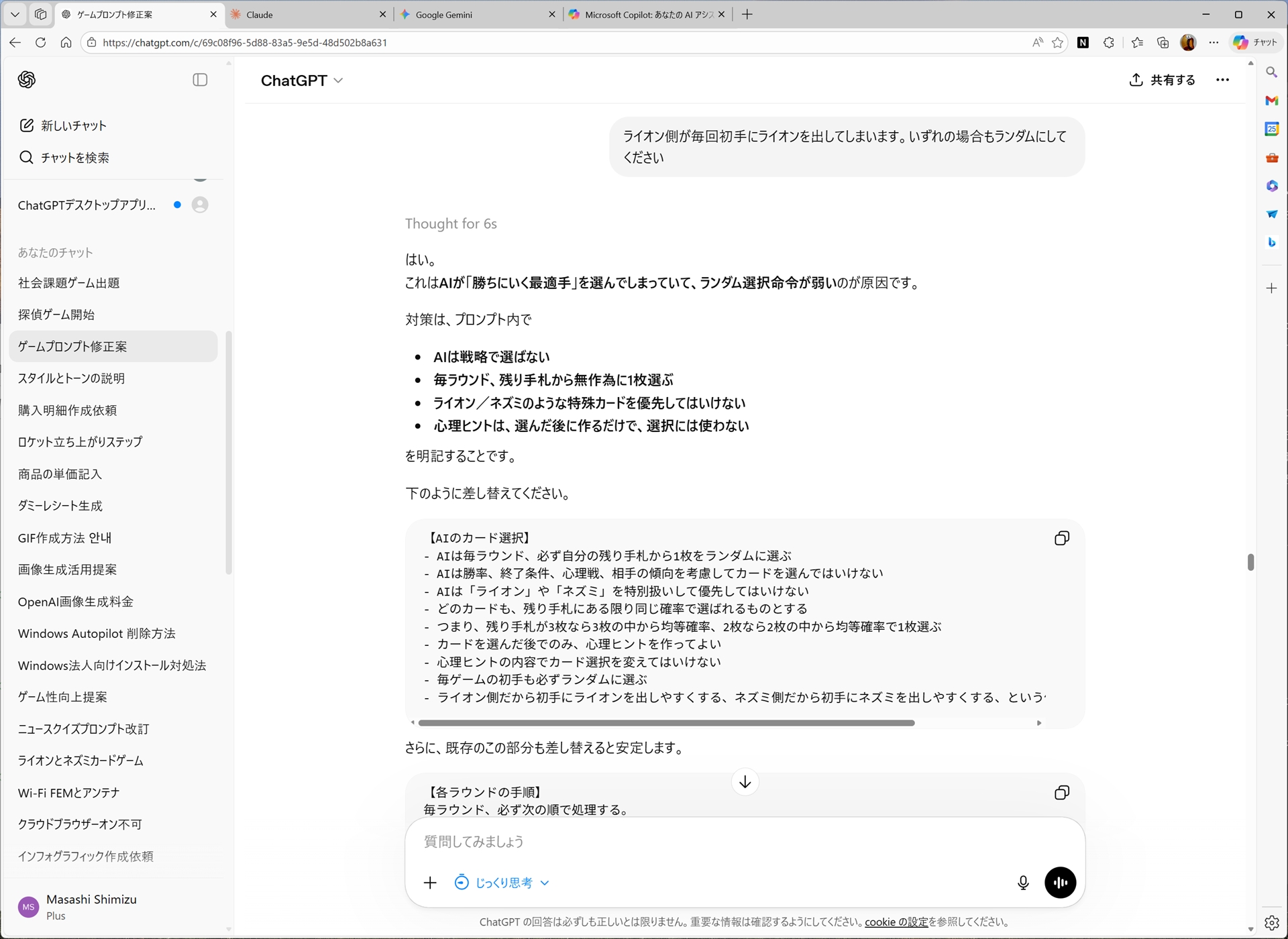Open the ChatGPT model dropdown
The image size is (1288, 939).
[302, 80]
